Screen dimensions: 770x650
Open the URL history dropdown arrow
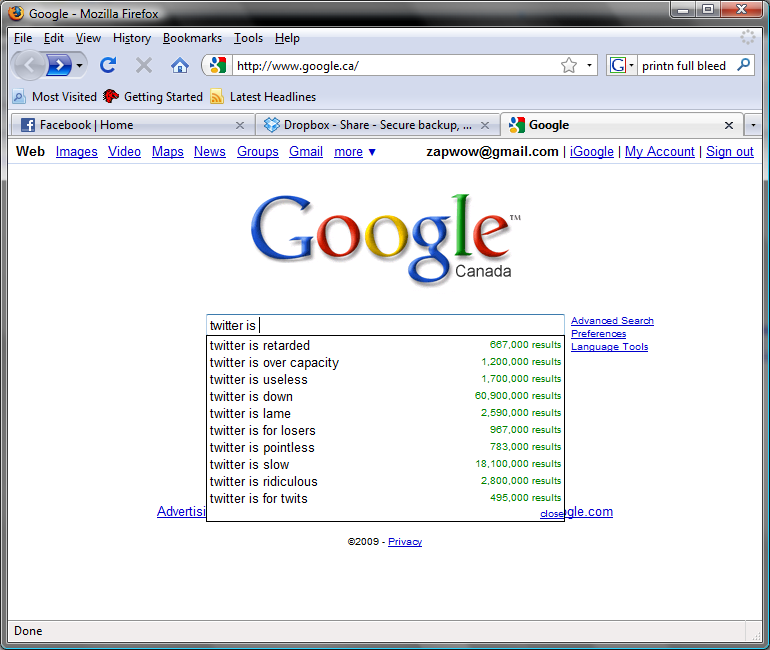(589, 65)
